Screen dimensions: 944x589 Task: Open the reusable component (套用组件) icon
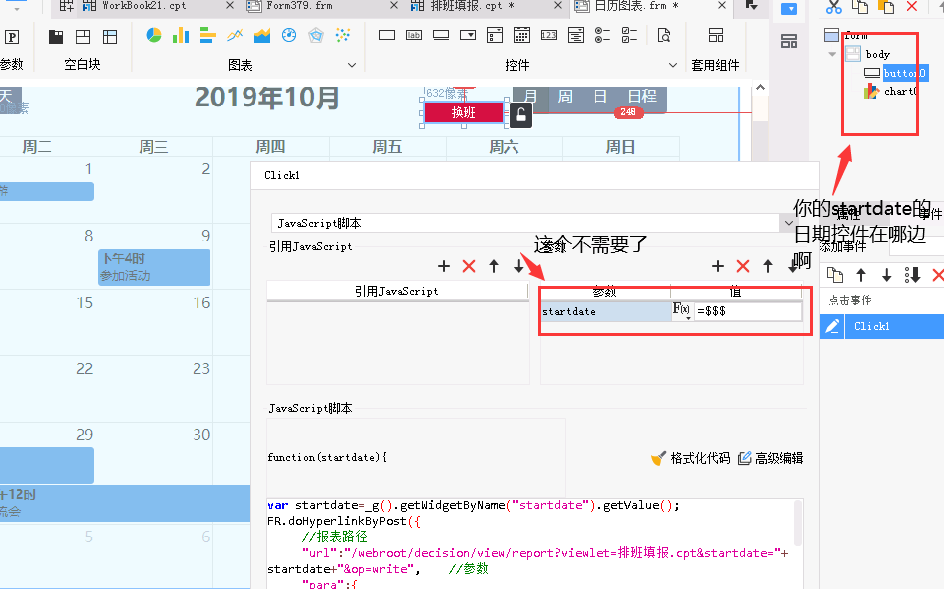point(716,36)
